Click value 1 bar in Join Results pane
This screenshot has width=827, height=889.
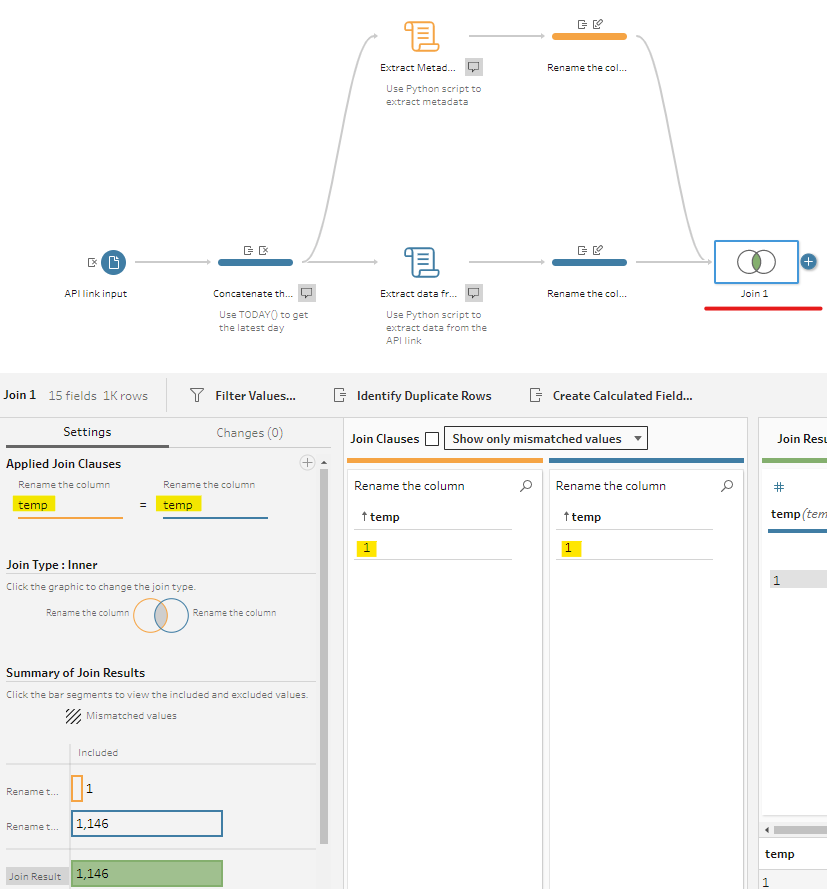[798, 579]
